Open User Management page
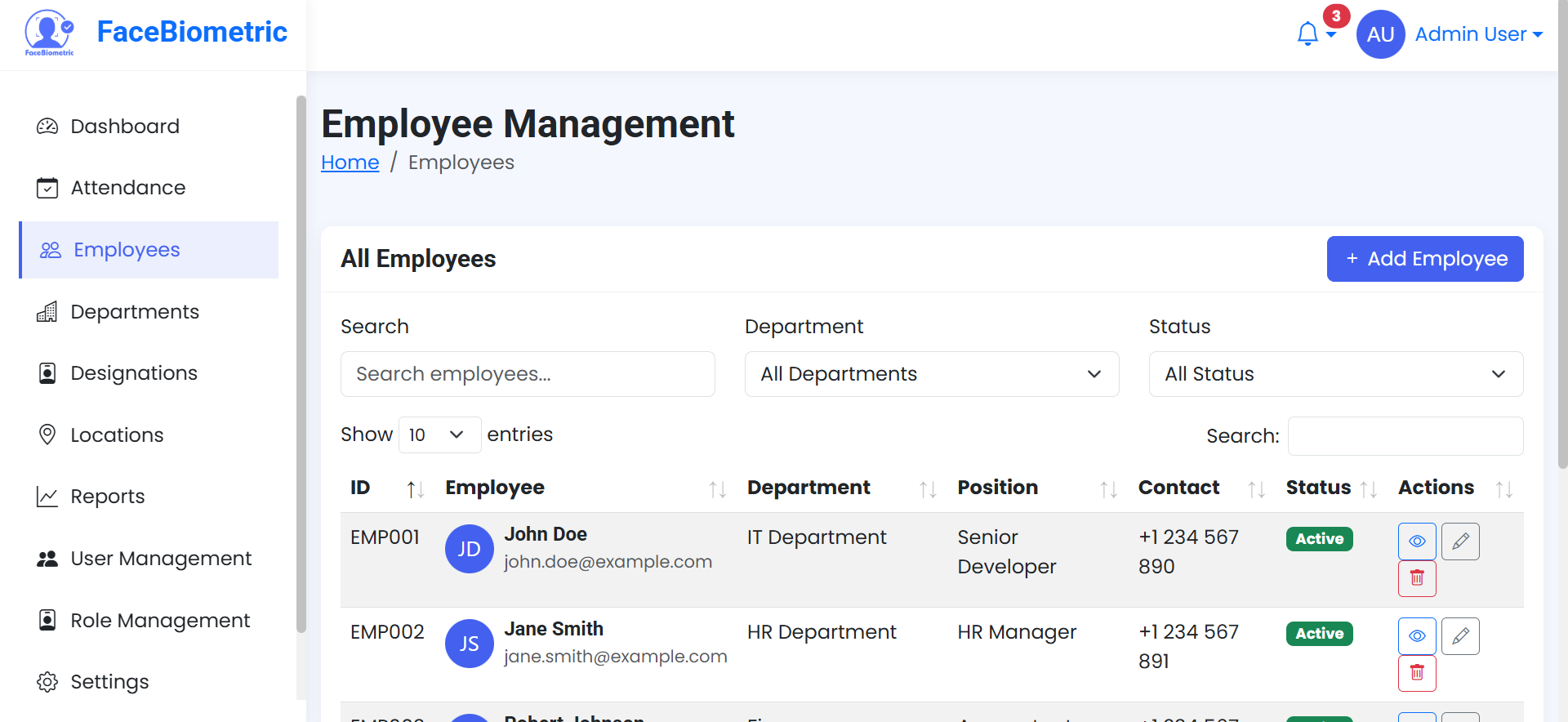 [x=149, y=559]
